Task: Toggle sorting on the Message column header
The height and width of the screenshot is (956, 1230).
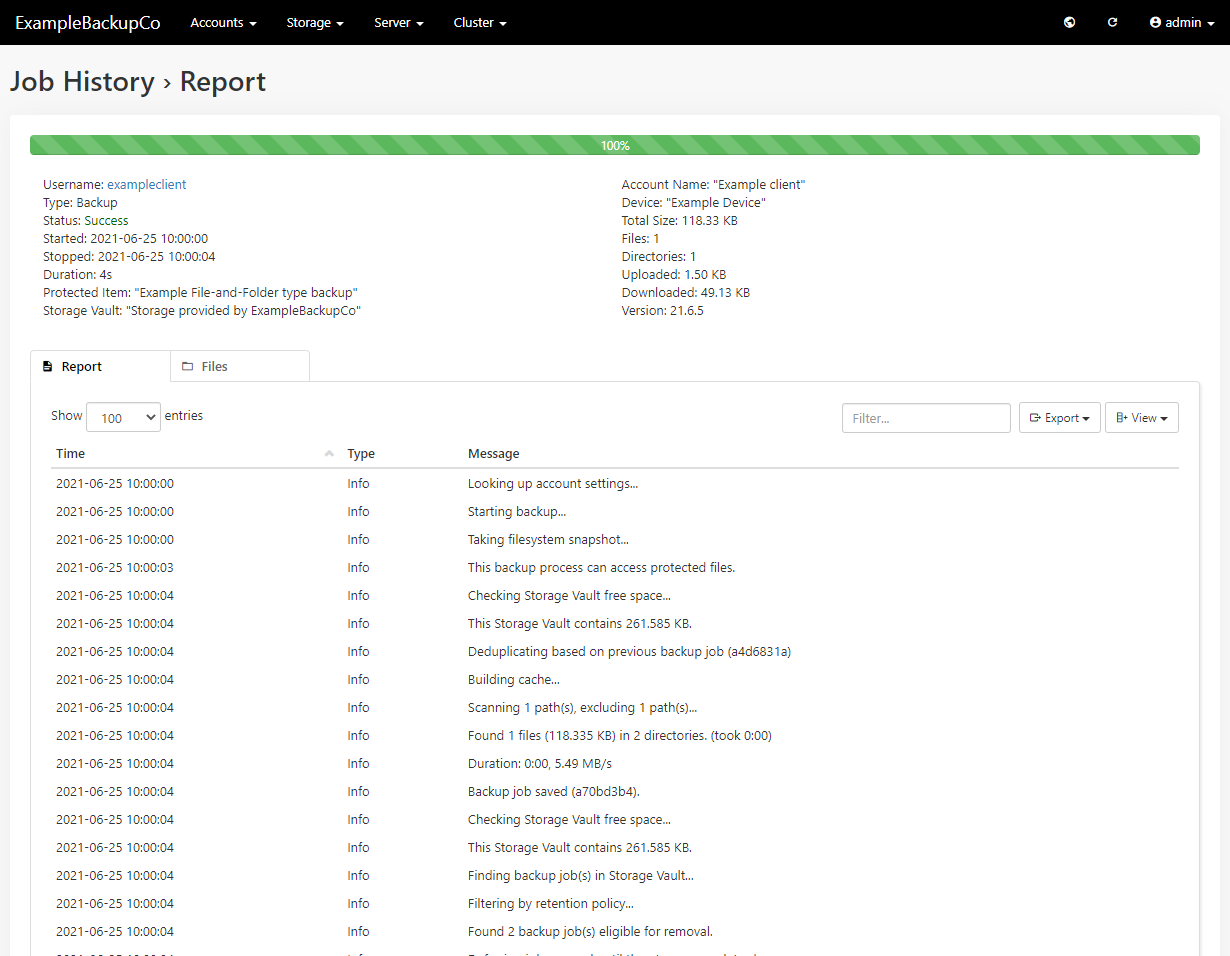Action: click(x=493, y=453)
